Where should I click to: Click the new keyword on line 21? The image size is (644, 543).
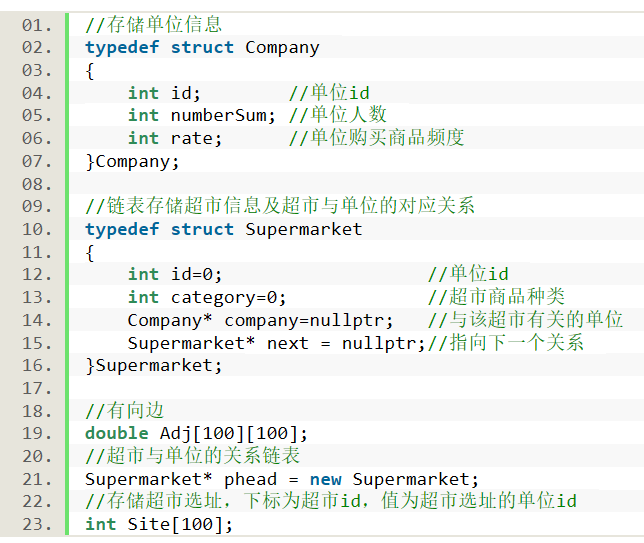tap(325, 479)
